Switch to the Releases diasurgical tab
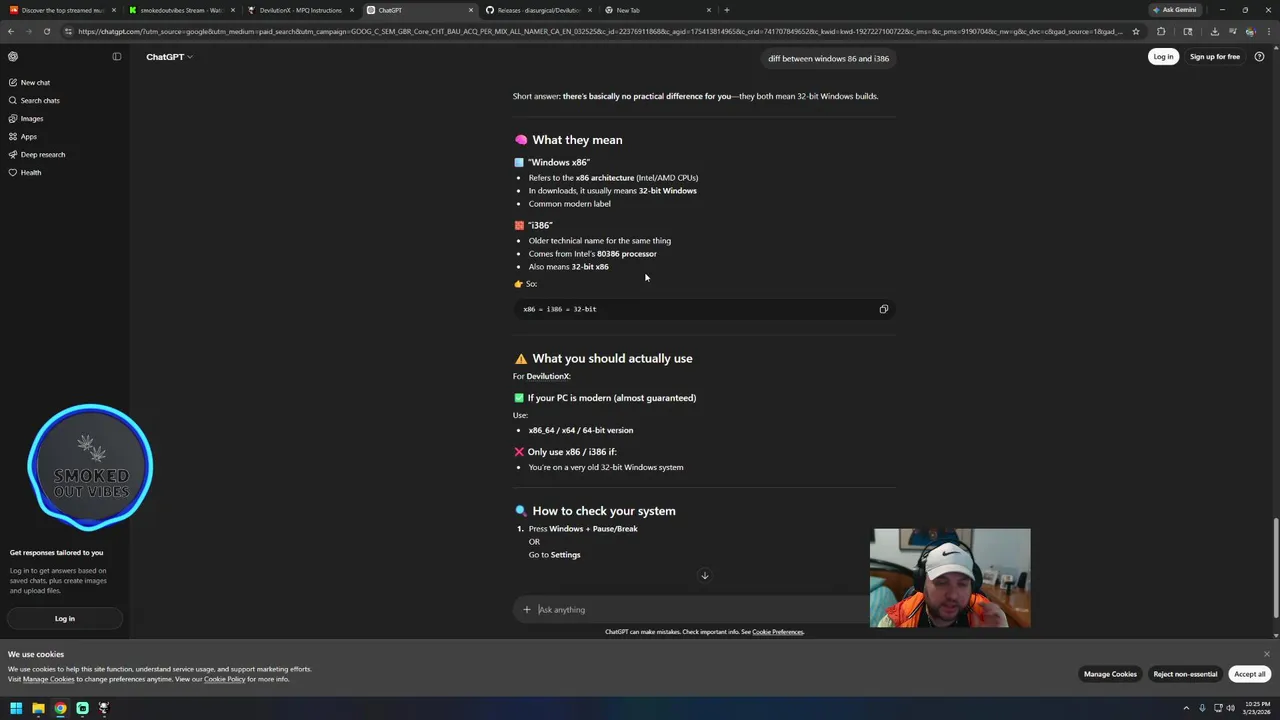Image resolution: width=1280 pixels, height=720 pixels. click(538, 10)
